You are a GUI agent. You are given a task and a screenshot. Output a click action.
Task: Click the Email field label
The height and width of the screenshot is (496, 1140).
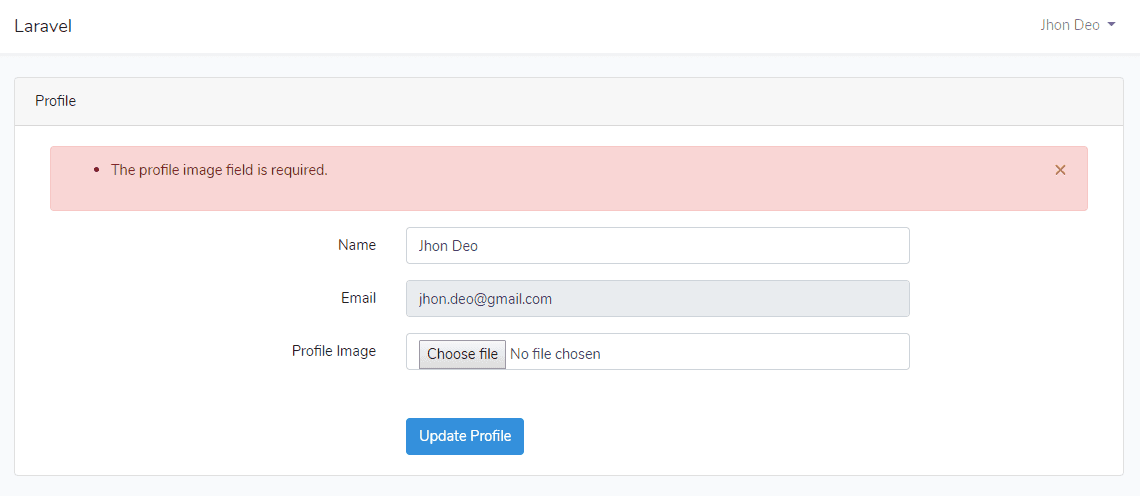click(358, 297)
